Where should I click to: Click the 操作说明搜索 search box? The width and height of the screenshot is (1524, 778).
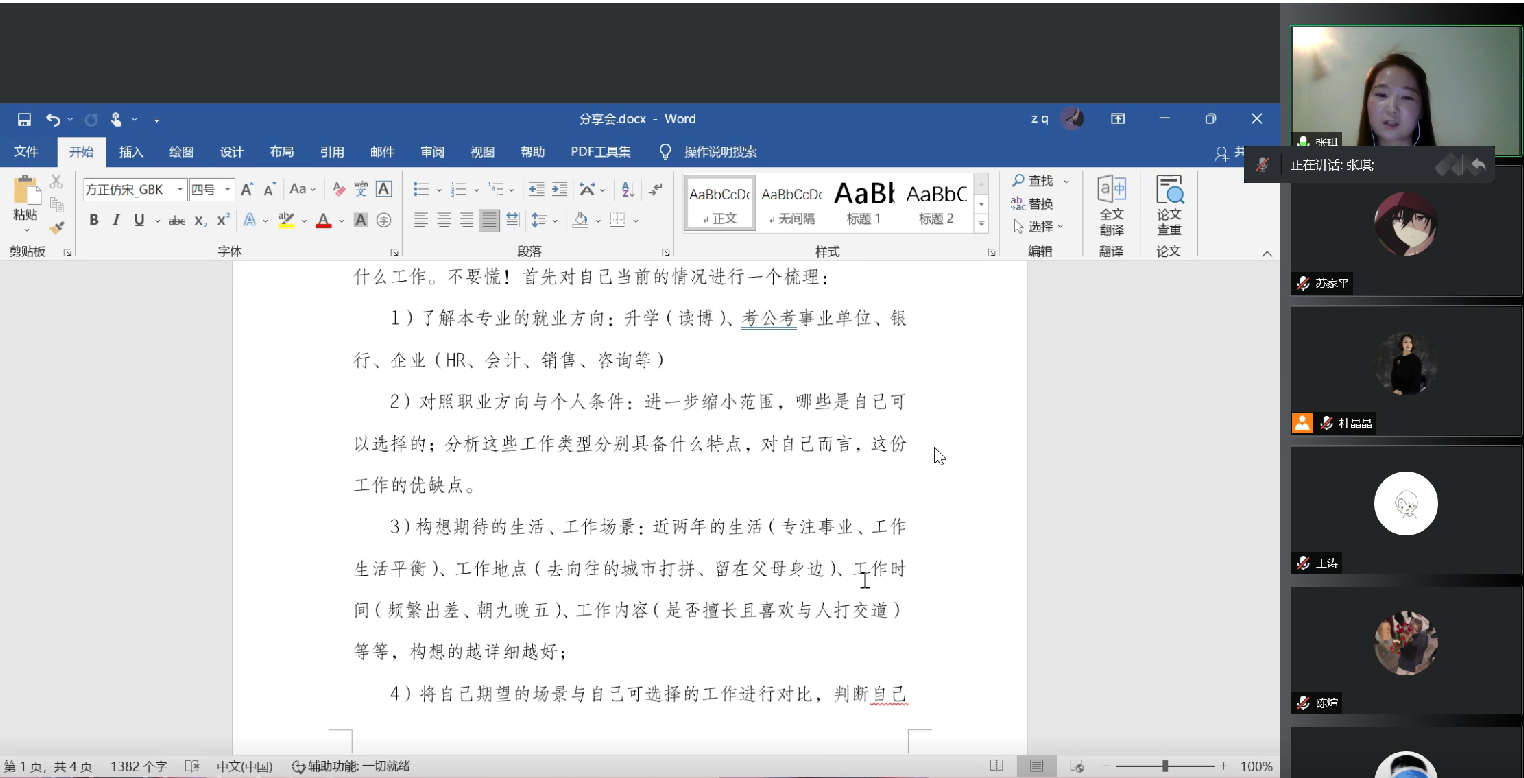[x=720, y=152]
